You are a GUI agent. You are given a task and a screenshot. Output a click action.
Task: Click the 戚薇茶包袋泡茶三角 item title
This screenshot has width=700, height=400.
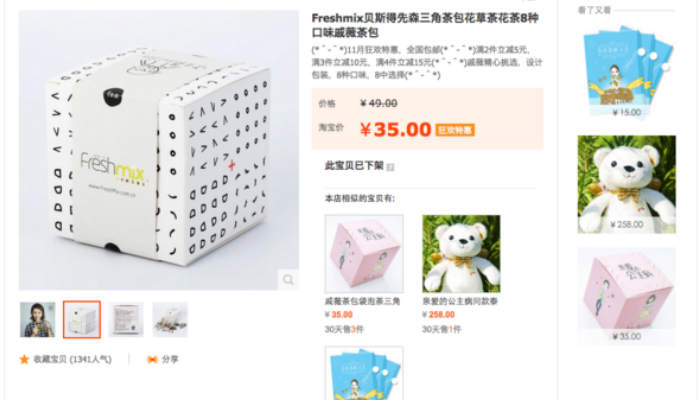pyautogui.click(x=362, y=301)
